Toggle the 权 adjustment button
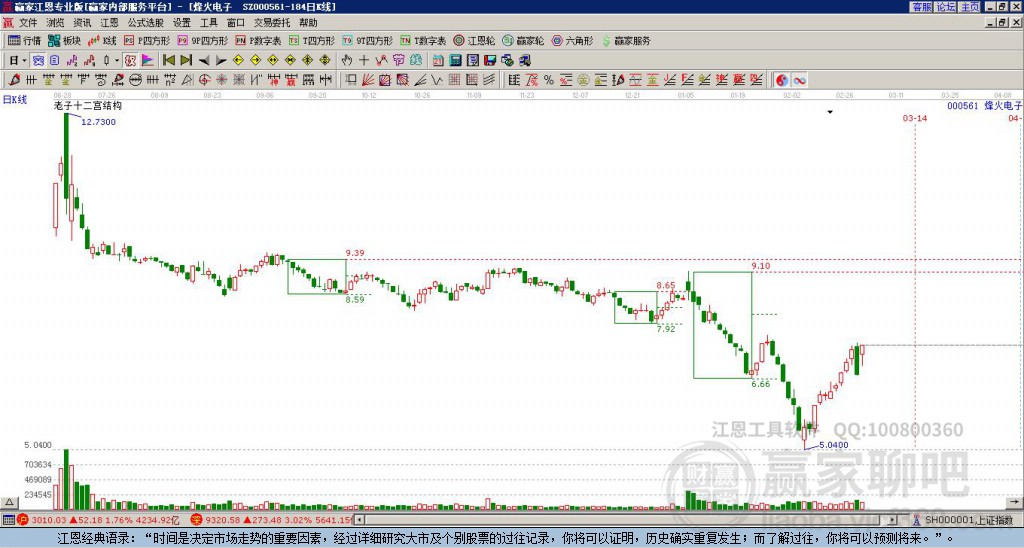1024x548 pixels. (130, 61)
